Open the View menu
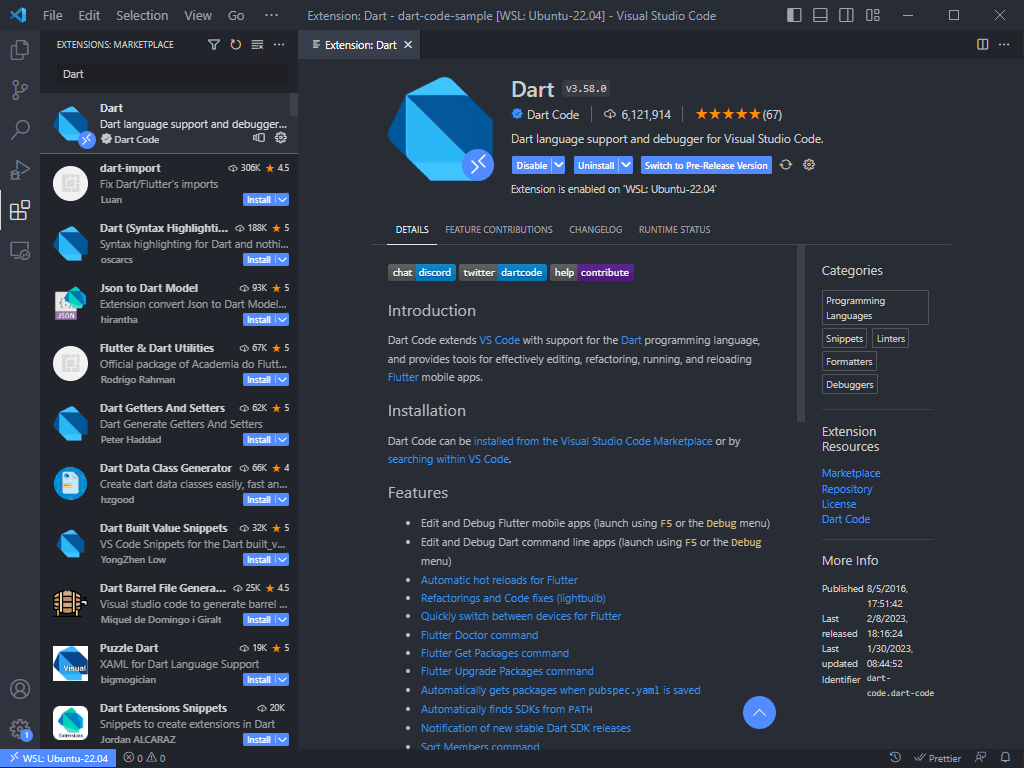 point(197,15)
